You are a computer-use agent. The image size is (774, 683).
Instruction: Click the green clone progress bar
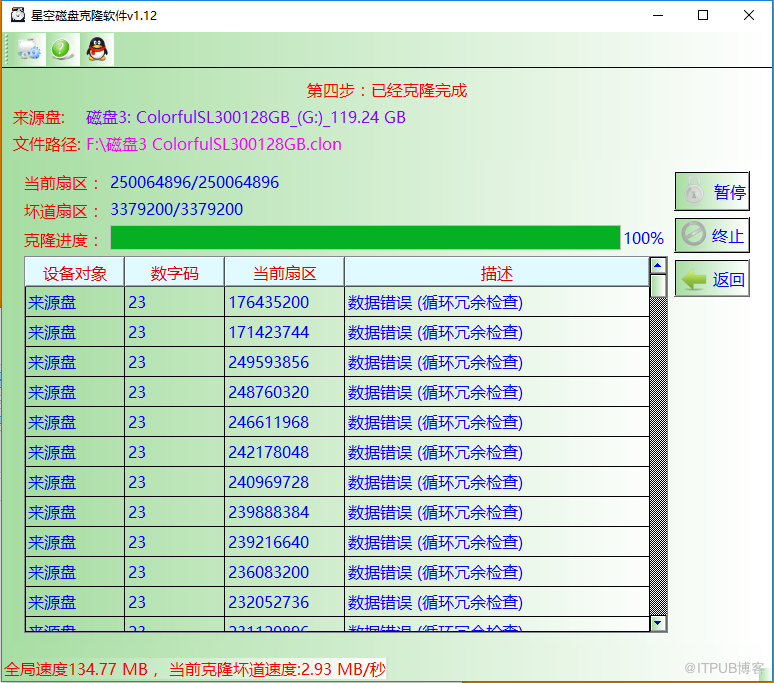365,238
